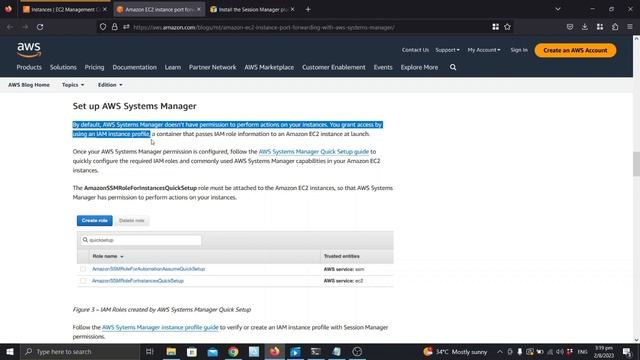Open the AWS Marketplace menu
640x360 pixels.
pos(269,67)
